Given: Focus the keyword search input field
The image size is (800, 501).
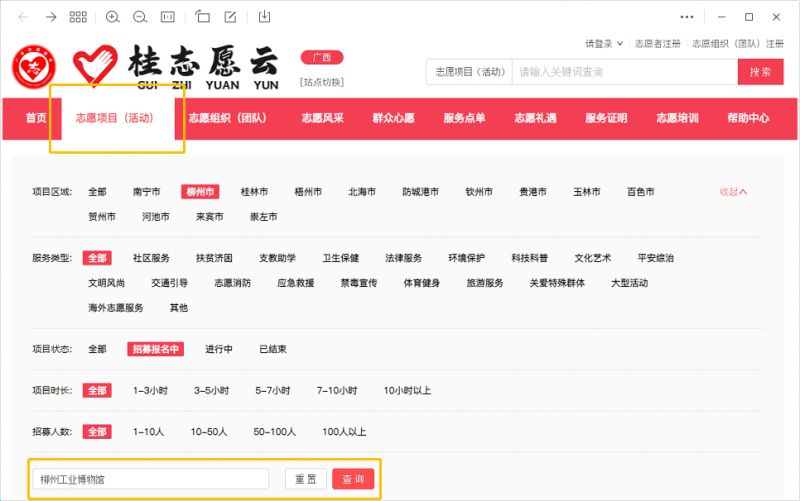Looking at the screenshot, I should (625, 72).
